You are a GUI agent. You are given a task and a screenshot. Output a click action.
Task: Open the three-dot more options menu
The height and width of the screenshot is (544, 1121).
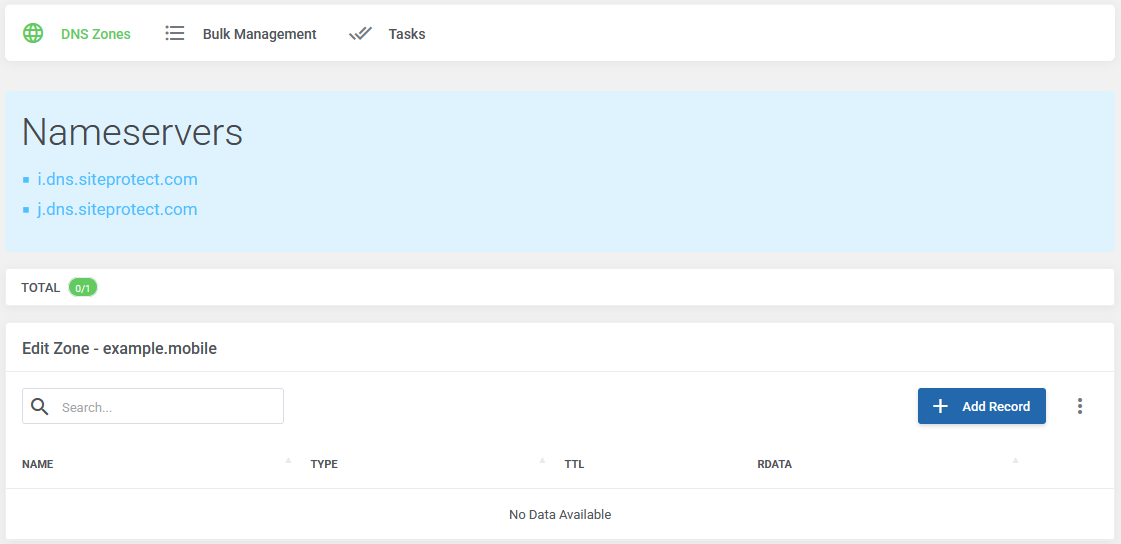click(x=1080, y=406)
